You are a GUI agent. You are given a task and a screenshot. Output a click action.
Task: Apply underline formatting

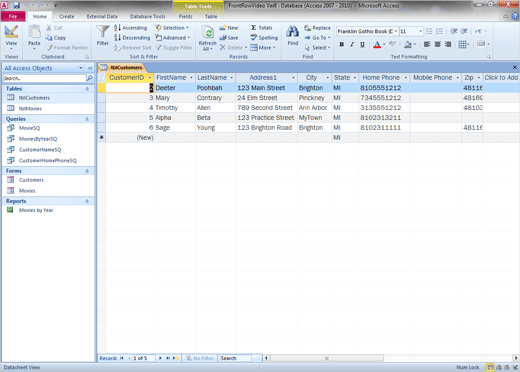(x=362, y=44)
